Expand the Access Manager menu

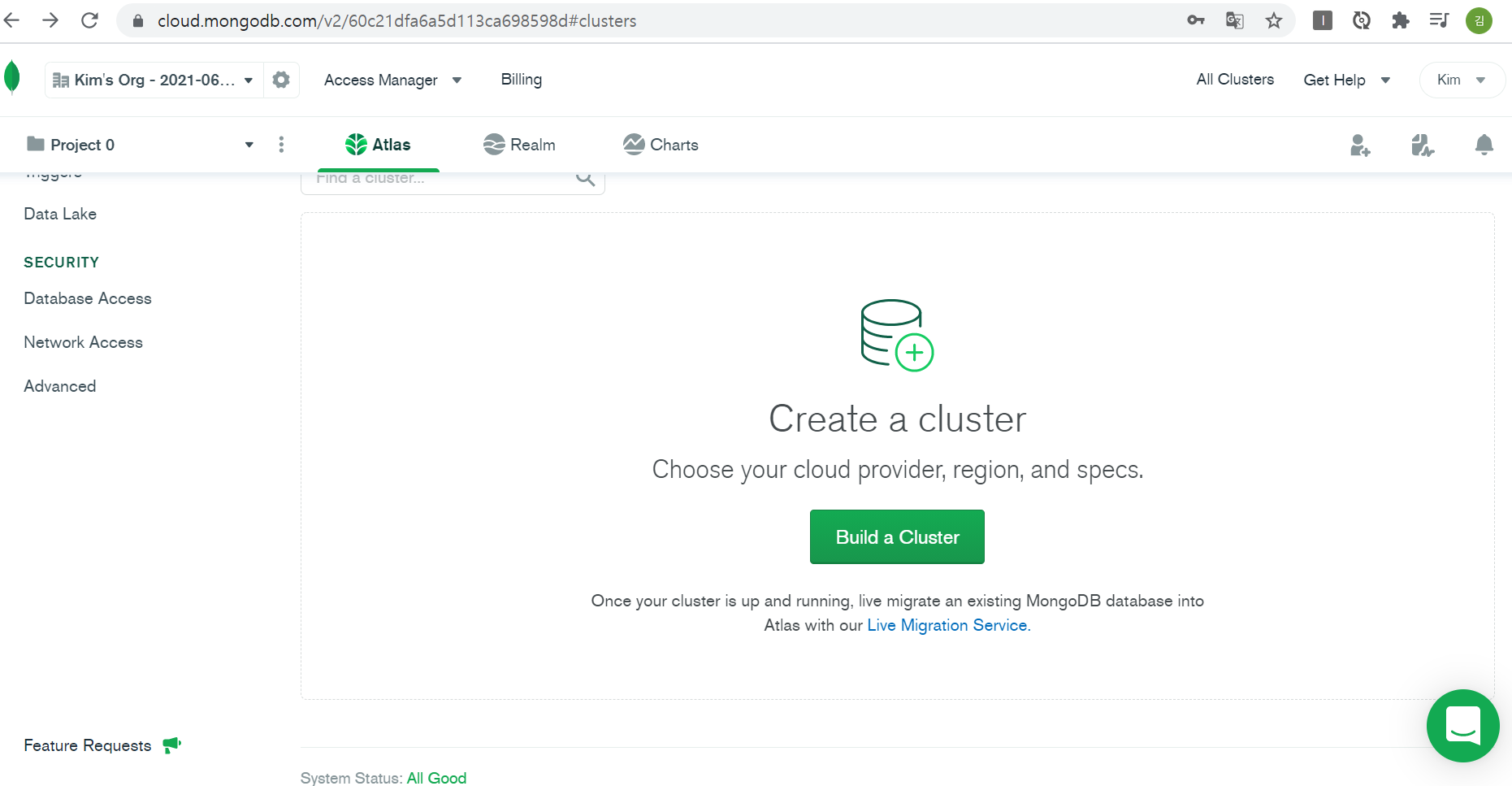tap(392, 80)
